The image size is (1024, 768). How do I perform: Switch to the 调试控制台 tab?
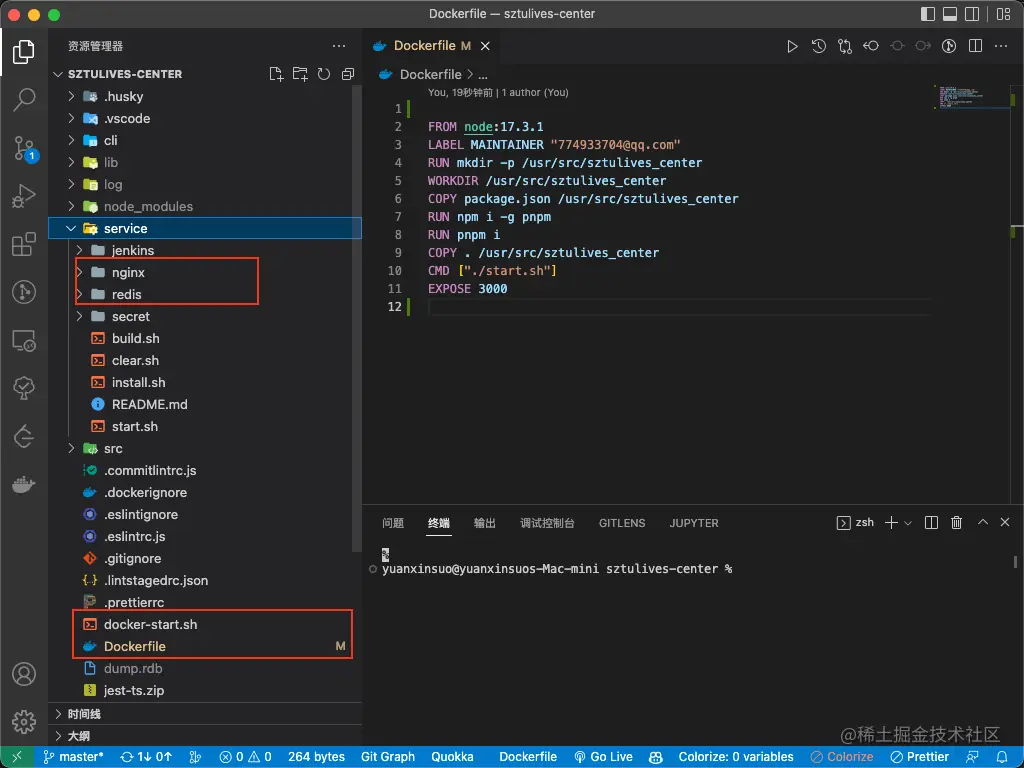pos(547,523)
